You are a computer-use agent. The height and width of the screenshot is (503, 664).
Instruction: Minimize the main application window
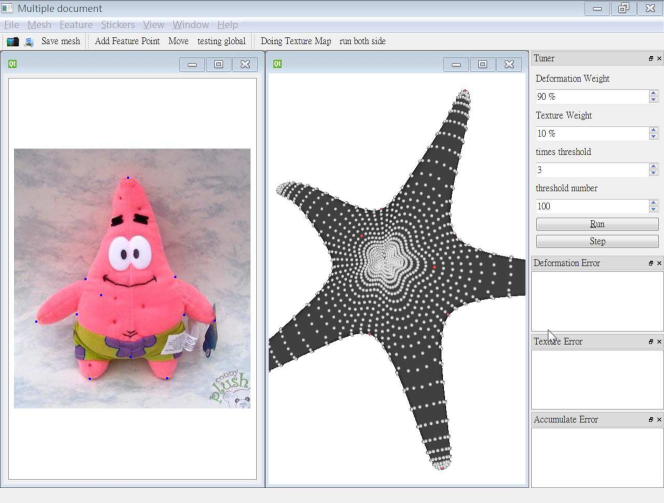coord(597,8)
